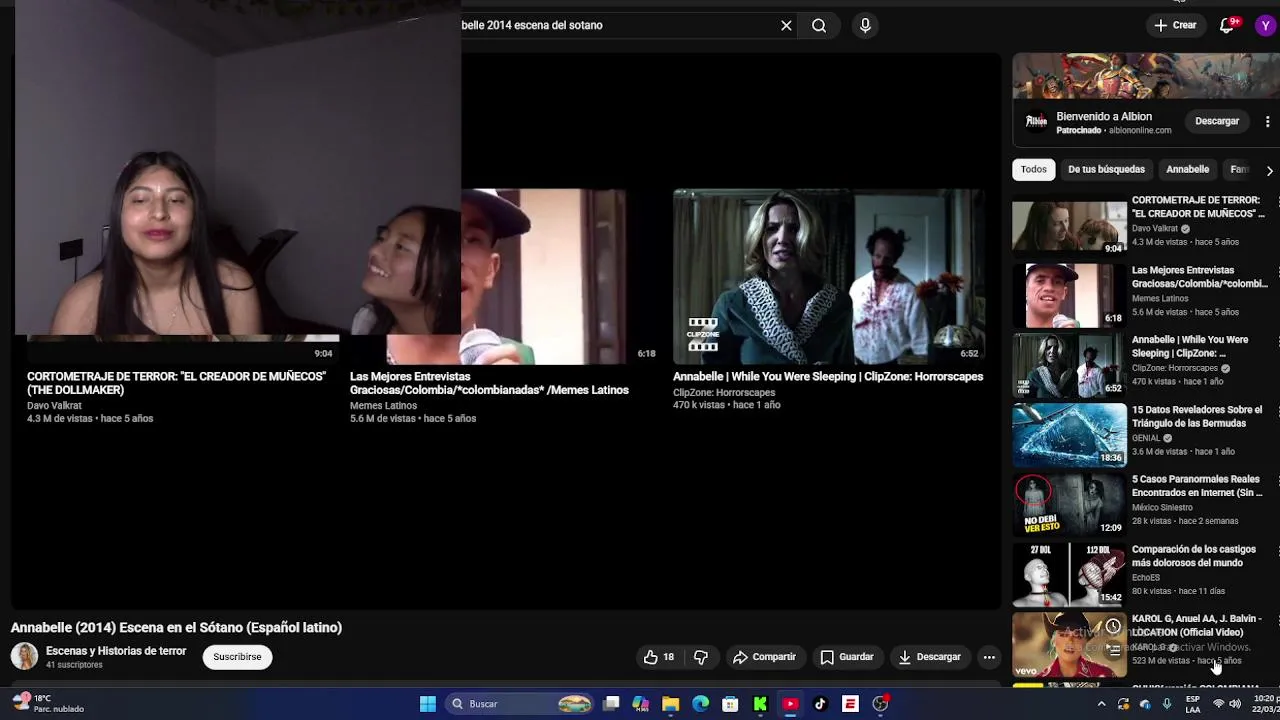Click the Crear button

pos(1175,25)
